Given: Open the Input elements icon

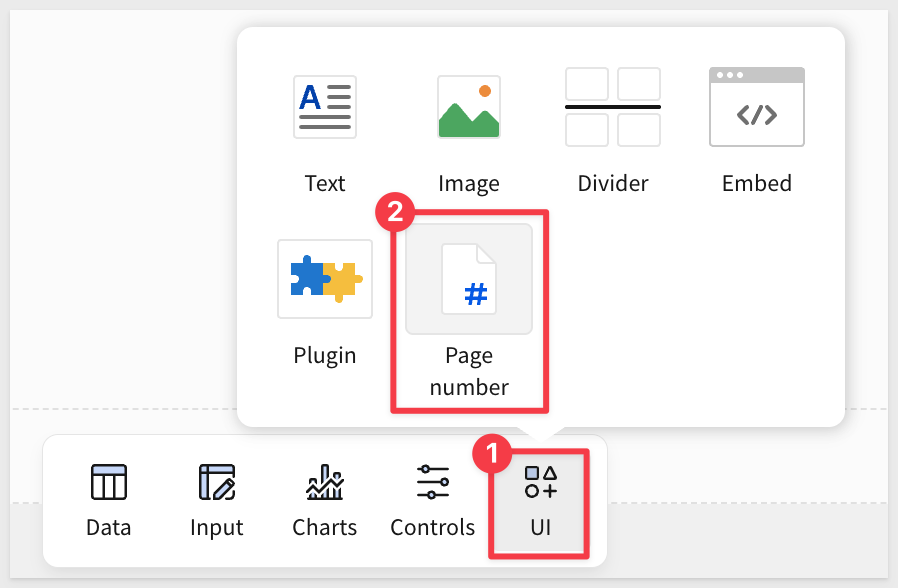Looking at the screenshot, I should coord(216,483).
